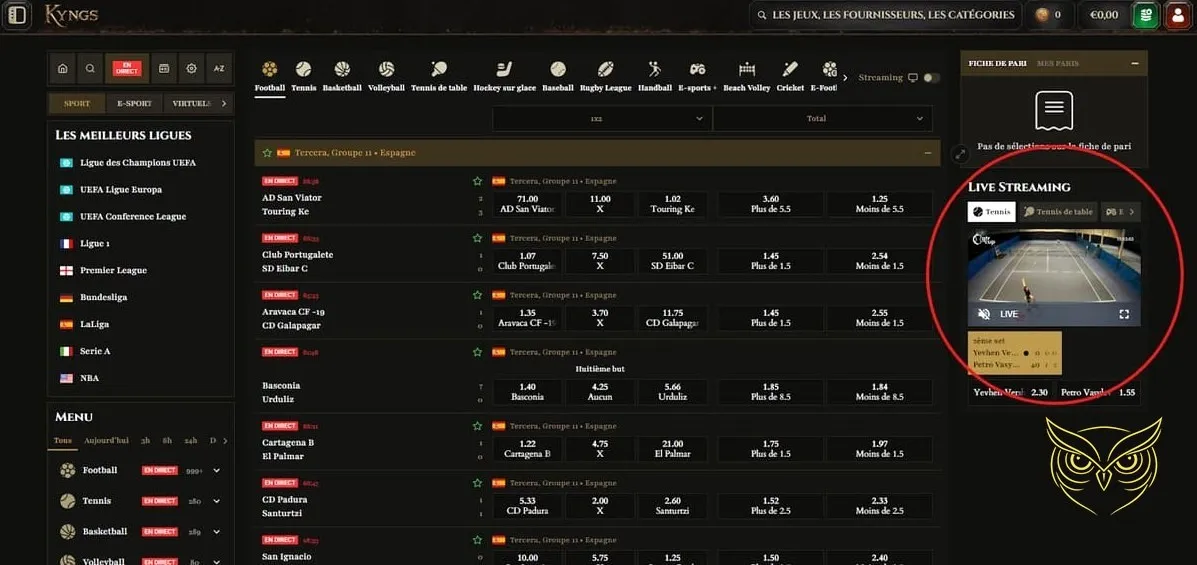Switch to the E-SPORT tab
This screenshot has width=1197, height=565.
coord(134,104)
